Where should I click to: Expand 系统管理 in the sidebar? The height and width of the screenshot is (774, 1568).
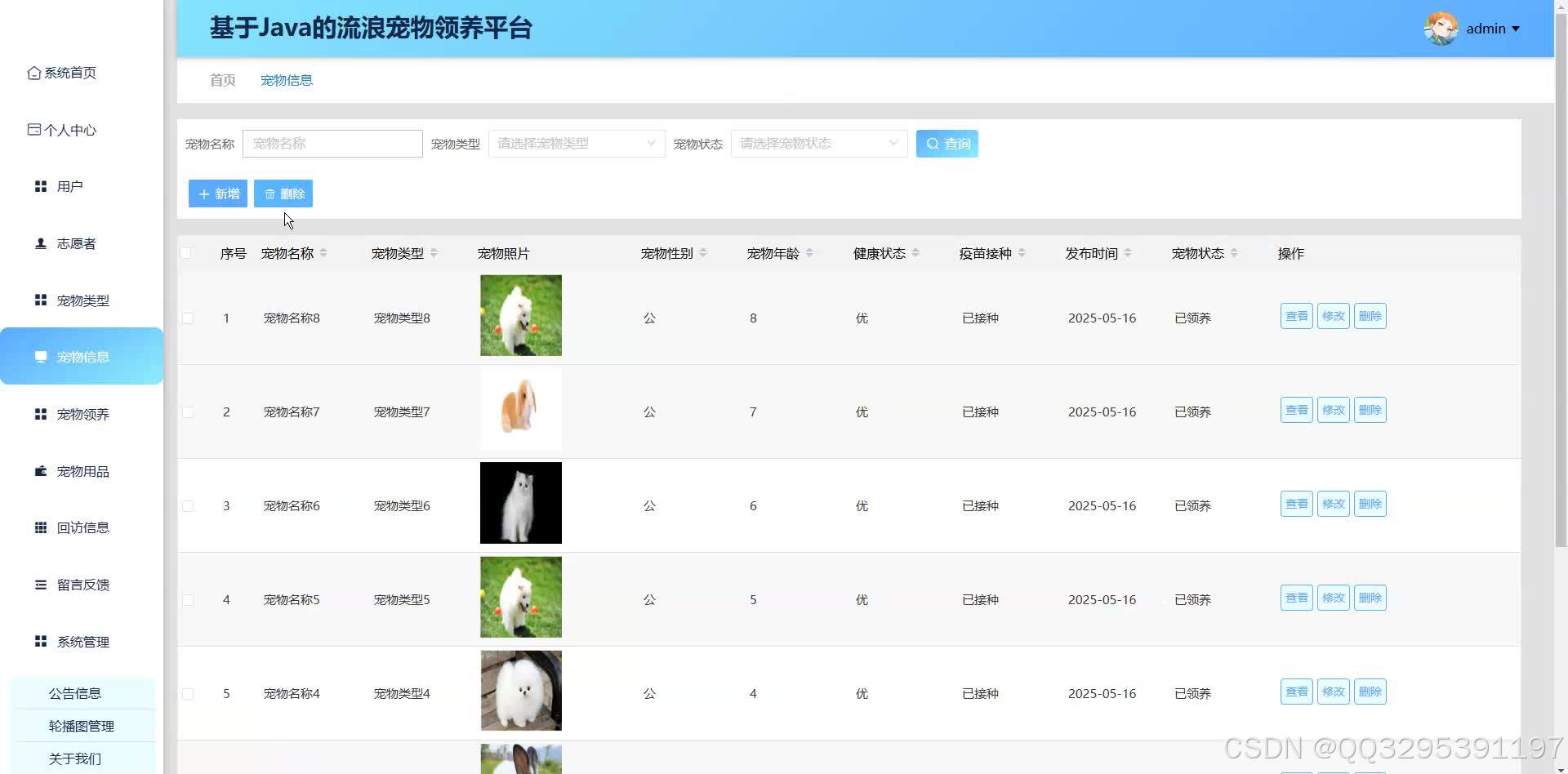tap(82, 641)
